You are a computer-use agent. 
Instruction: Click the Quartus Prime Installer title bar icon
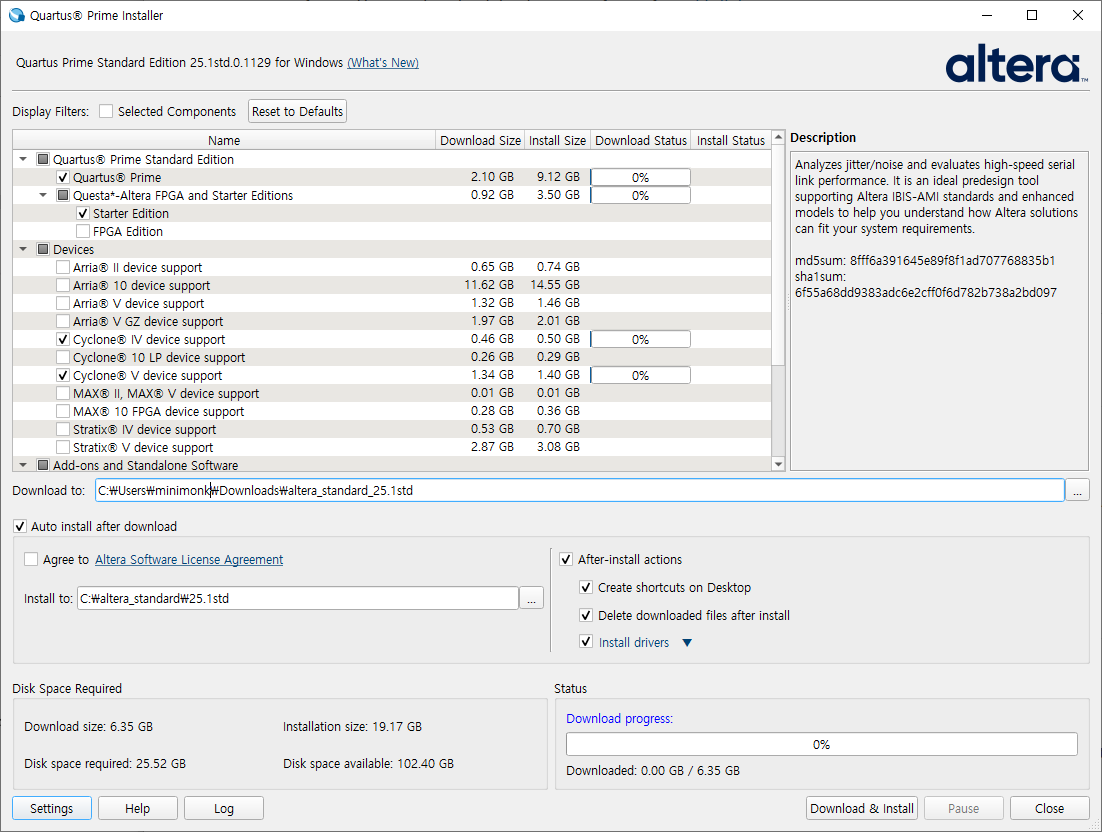click(16, 15)
